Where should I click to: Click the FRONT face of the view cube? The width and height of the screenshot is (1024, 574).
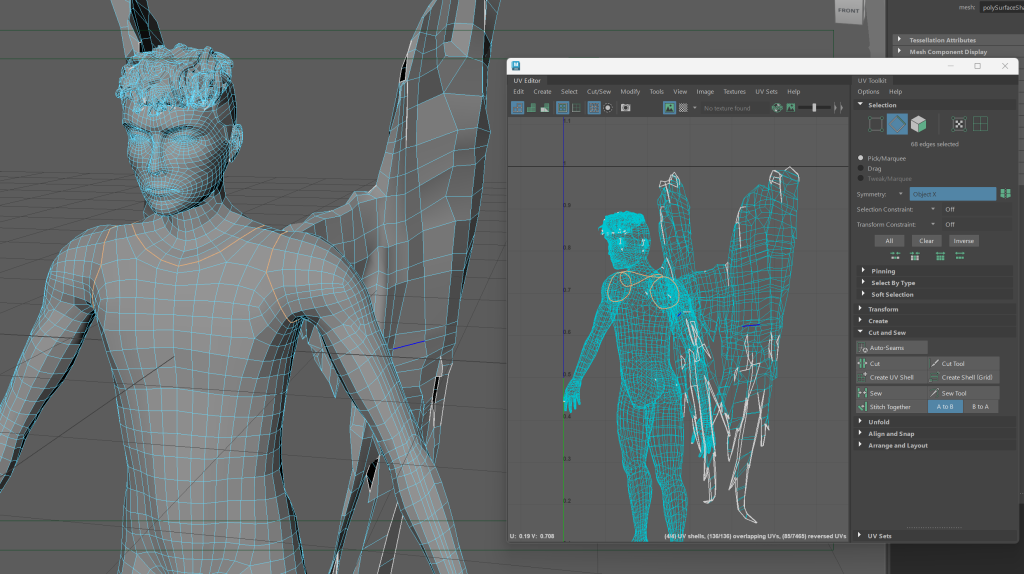tap(848, 12)
